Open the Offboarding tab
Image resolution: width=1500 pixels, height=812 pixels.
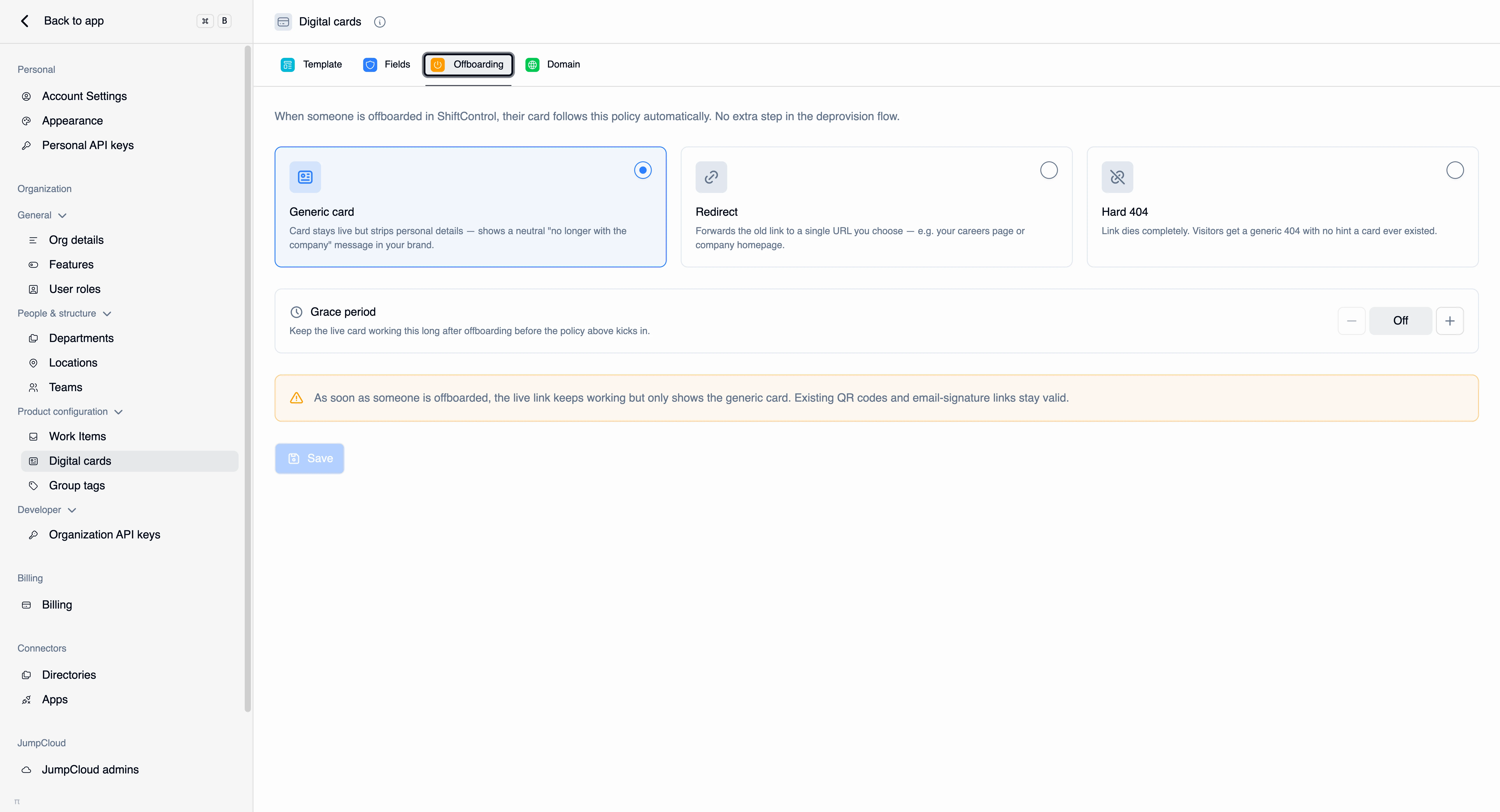tap(468, 65)
